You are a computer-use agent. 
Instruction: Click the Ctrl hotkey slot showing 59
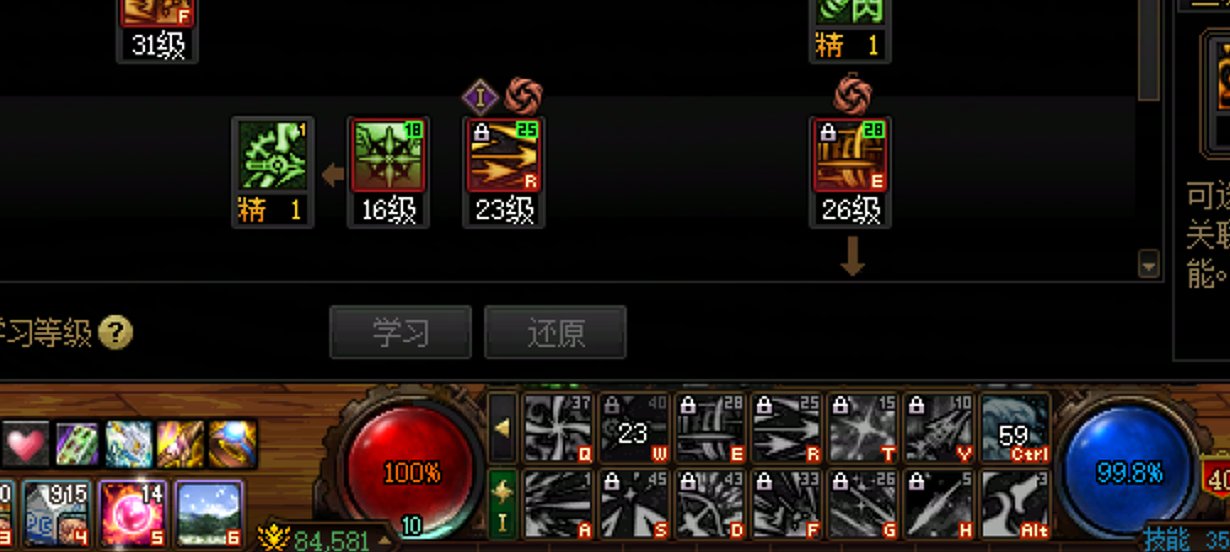(x=1015, y=429)
